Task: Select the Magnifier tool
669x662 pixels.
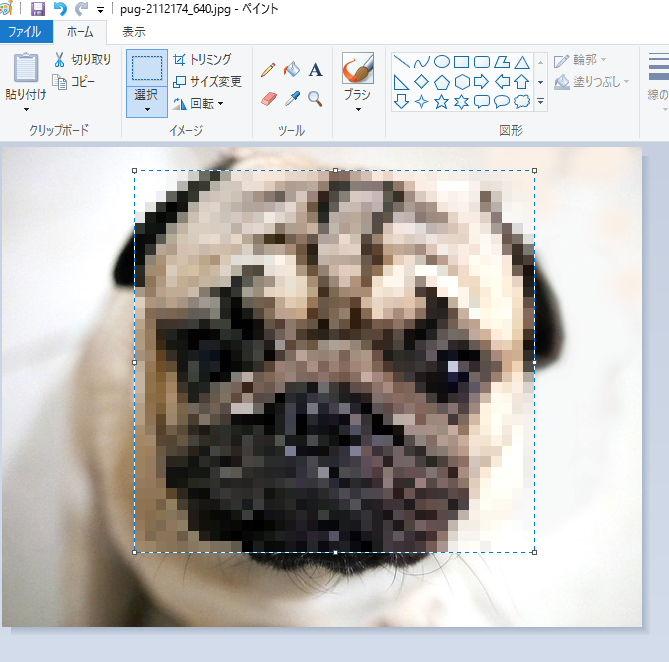Action: pos(315,99)
